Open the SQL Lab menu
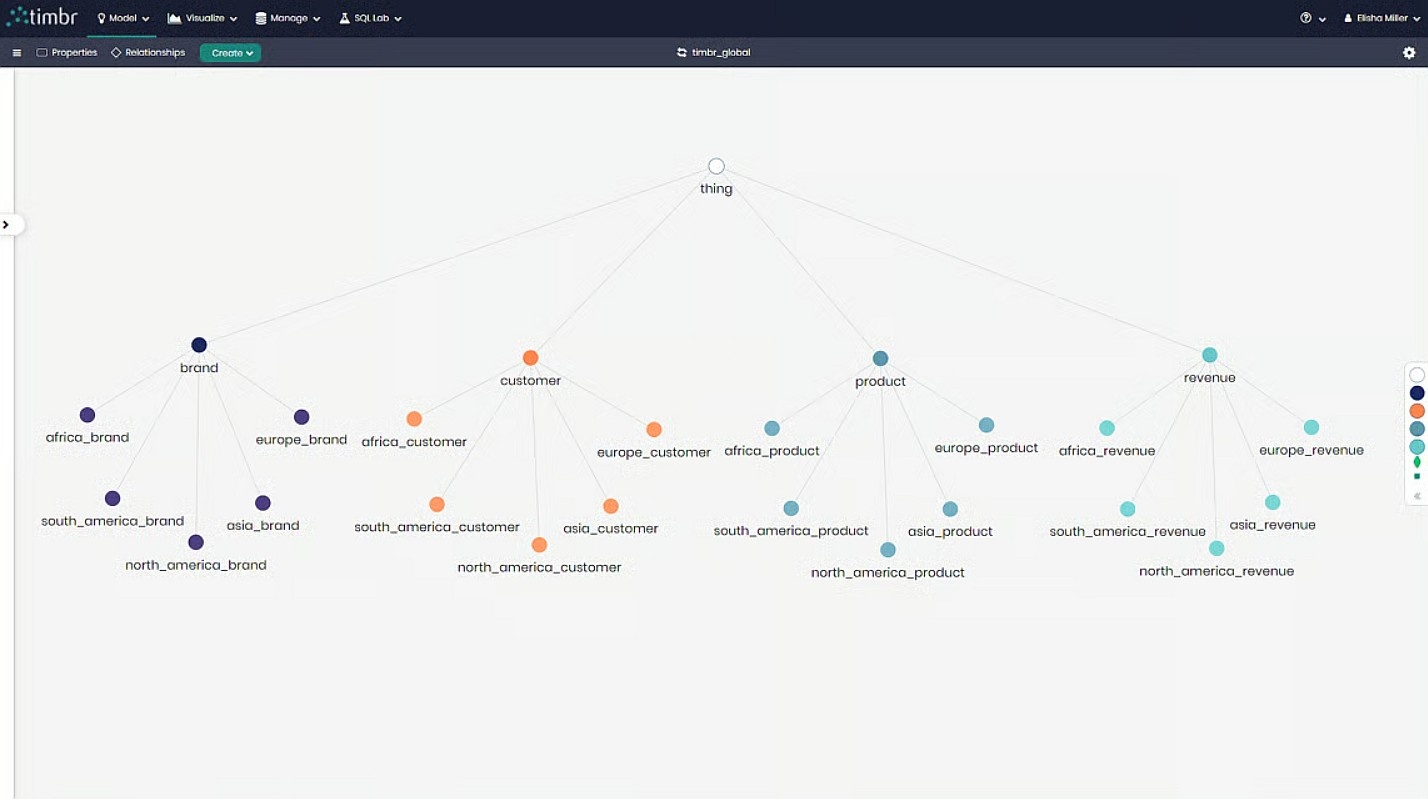The image size is (1428, 799). 370,18
